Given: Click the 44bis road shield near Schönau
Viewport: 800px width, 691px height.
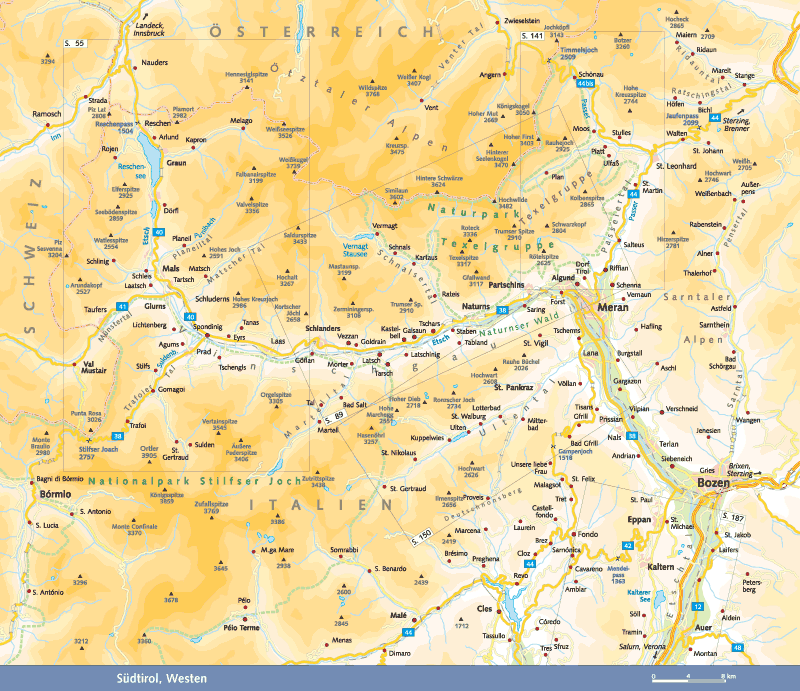Looking at the screenshot, I should [x=586, y=85].
